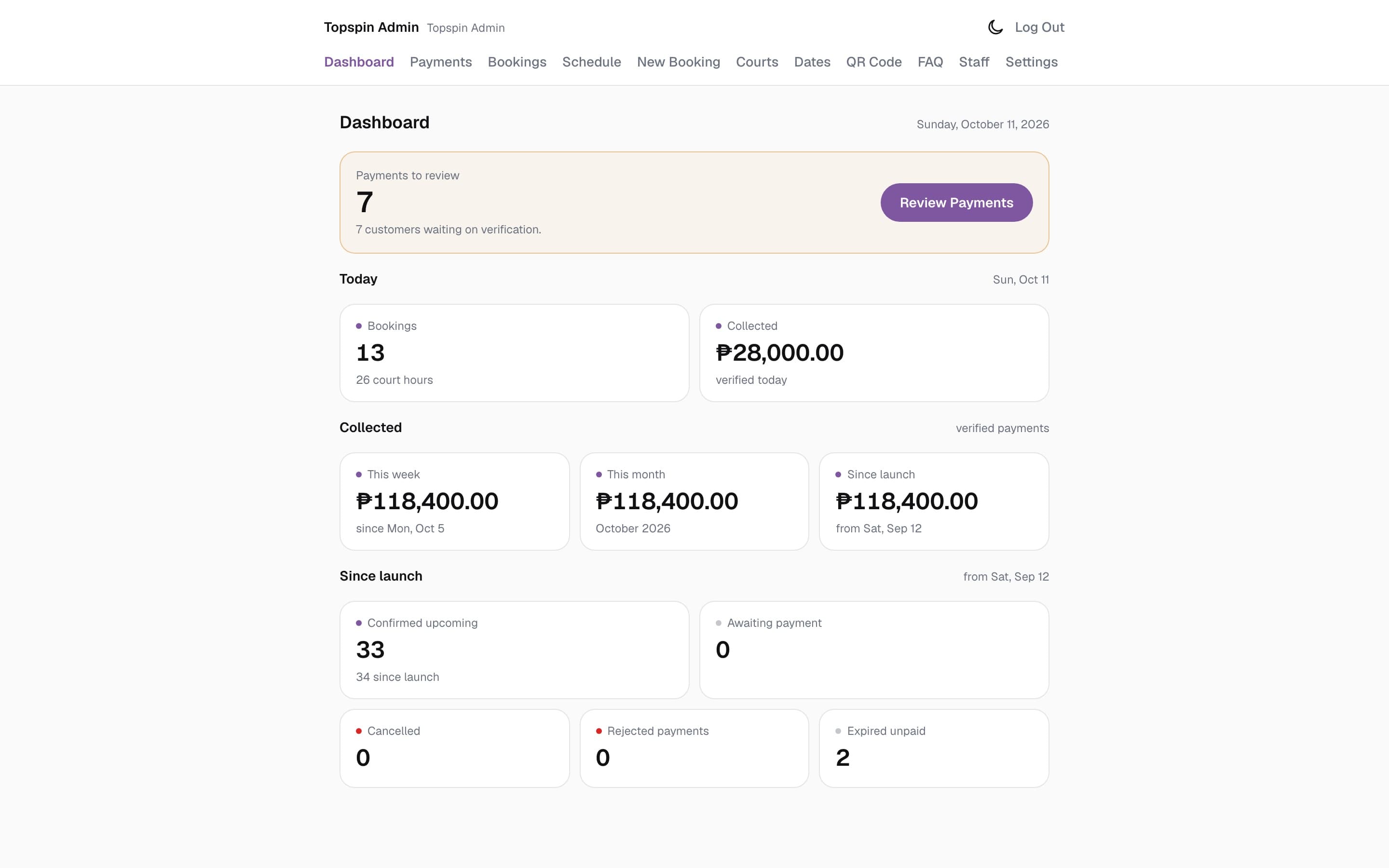Click the 7 customers waiting on verification text

tap(448, 230)
